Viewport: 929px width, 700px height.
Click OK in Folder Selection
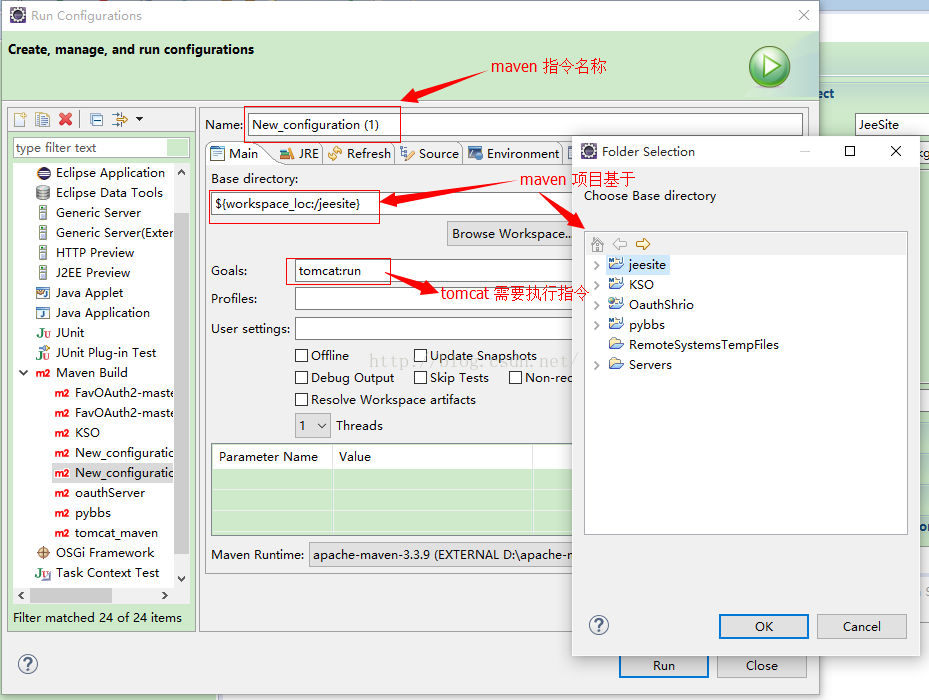pyautogui.click(x=764, y=627)
